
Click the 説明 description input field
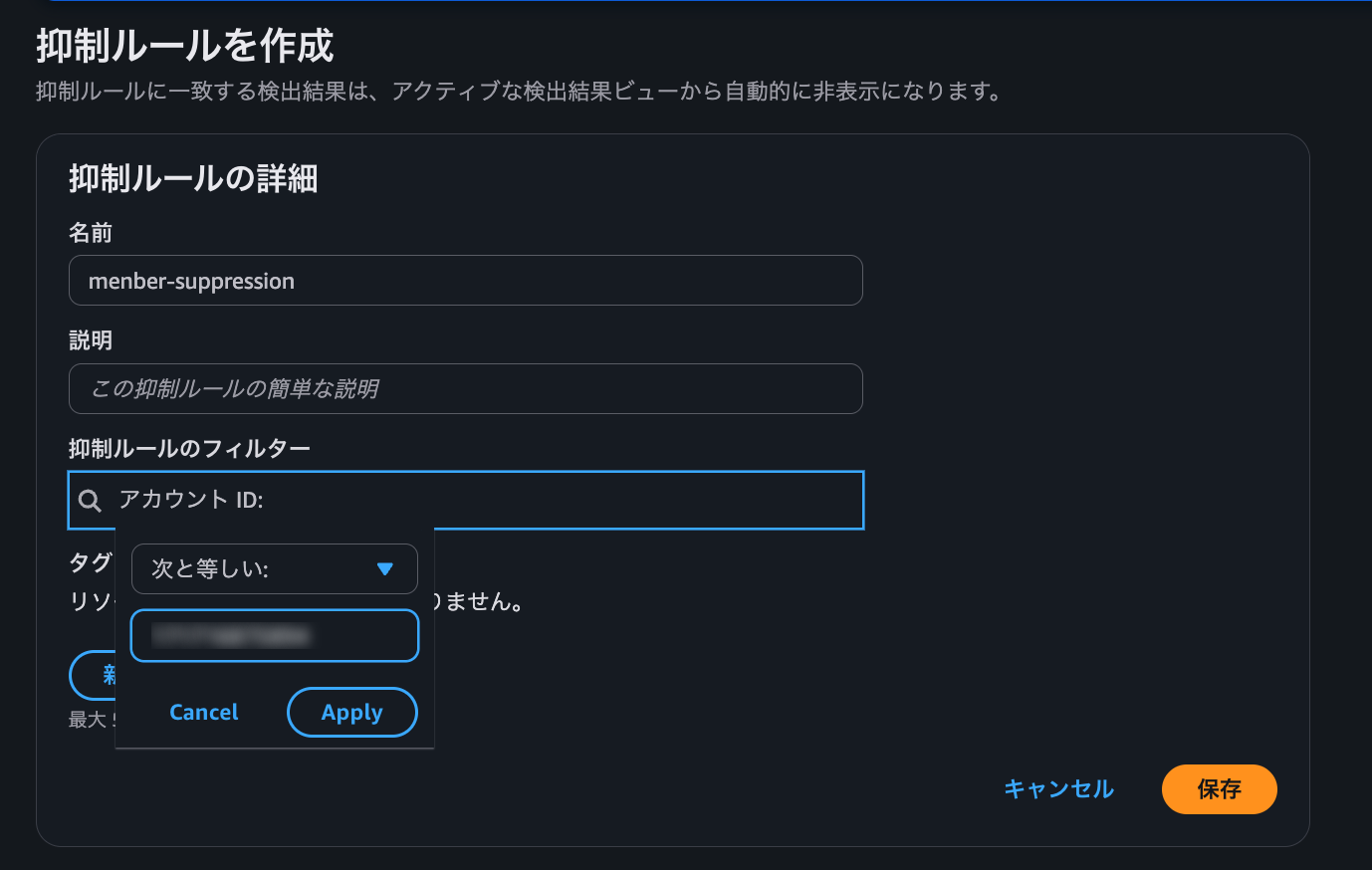(x=465, y=388)
